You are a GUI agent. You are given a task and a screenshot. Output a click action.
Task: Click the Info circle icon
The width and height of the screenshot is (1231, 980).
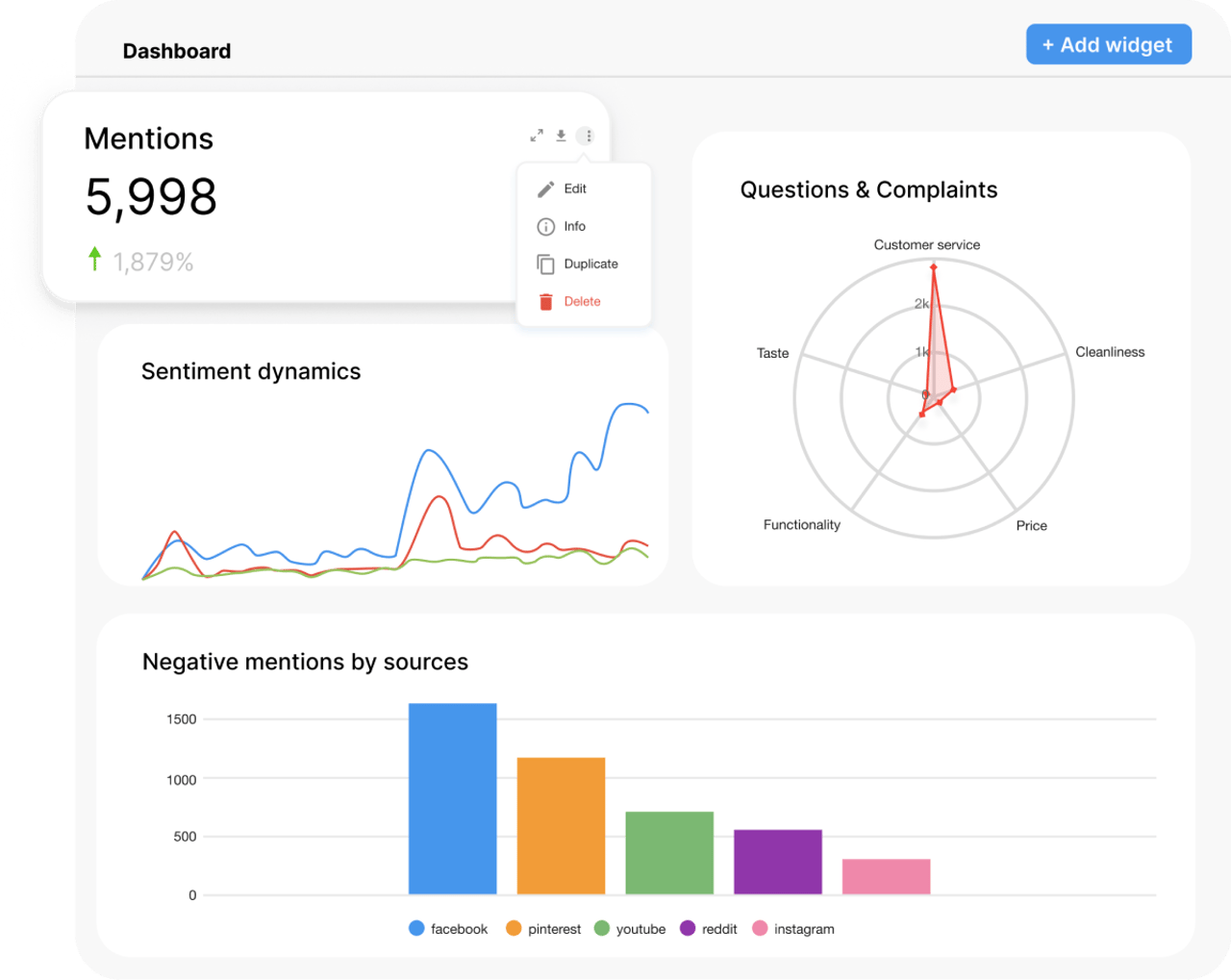(545, 226)
